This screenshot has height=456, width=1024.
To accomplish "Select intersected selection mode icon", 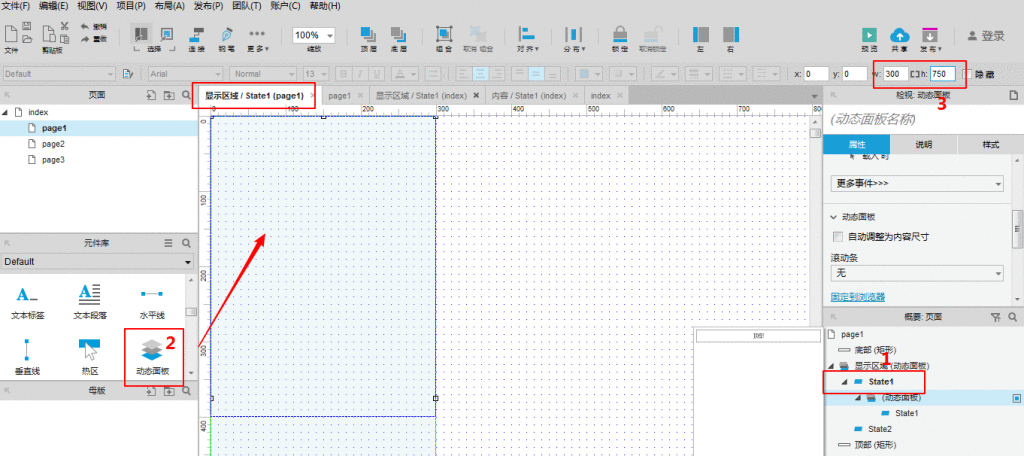I will click(x=139, y=34).
